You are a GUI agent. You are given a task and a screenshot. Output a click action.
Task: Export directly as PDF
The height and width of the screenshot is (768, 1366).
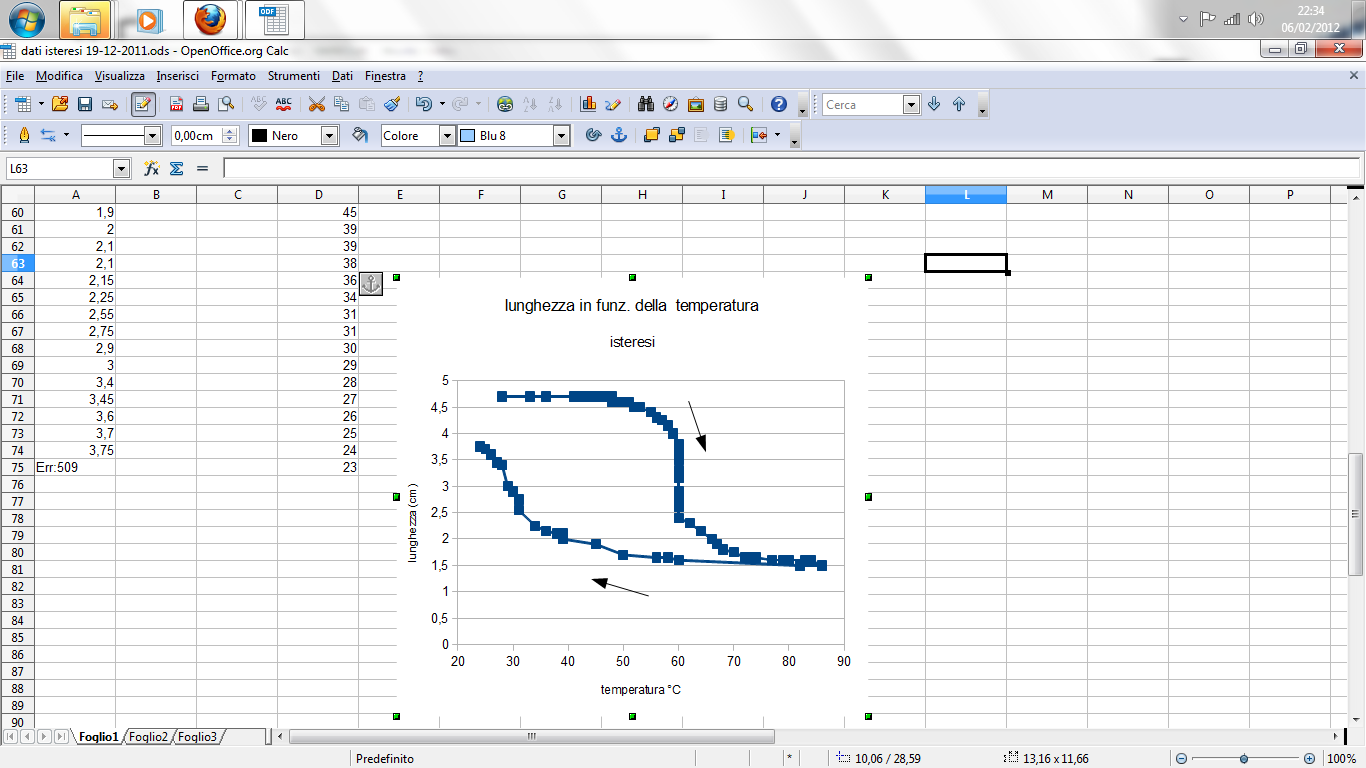tap(176, 104)
